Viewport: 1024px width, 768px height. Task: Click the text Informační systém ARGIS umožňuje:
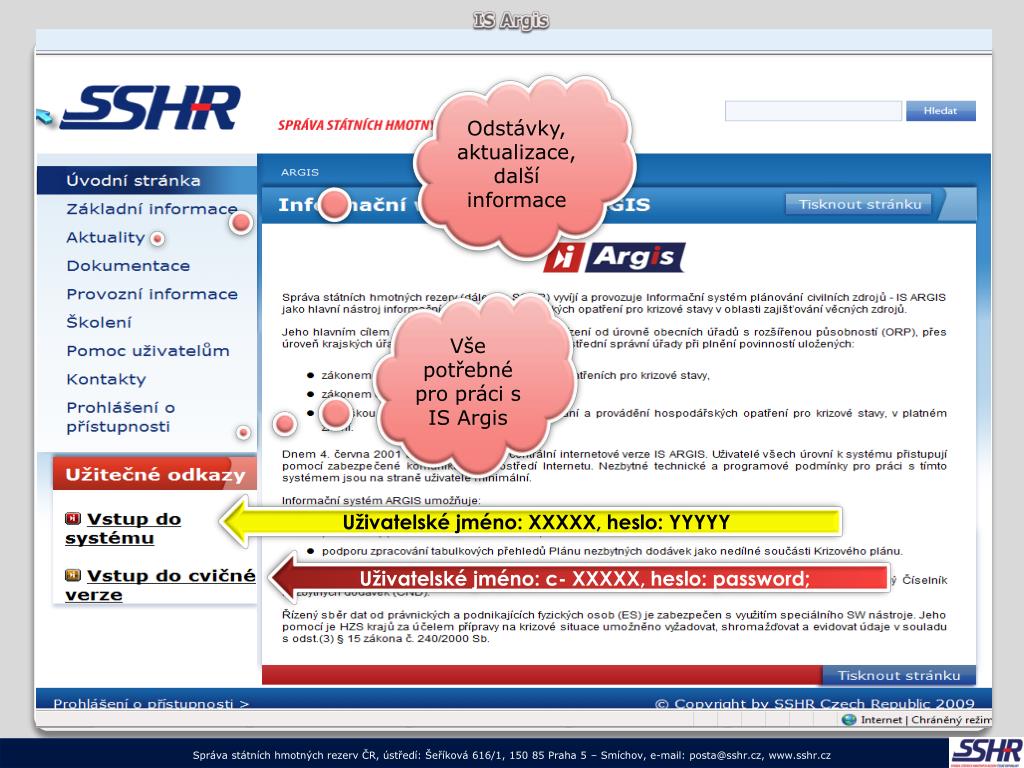(x=381, y=501)
